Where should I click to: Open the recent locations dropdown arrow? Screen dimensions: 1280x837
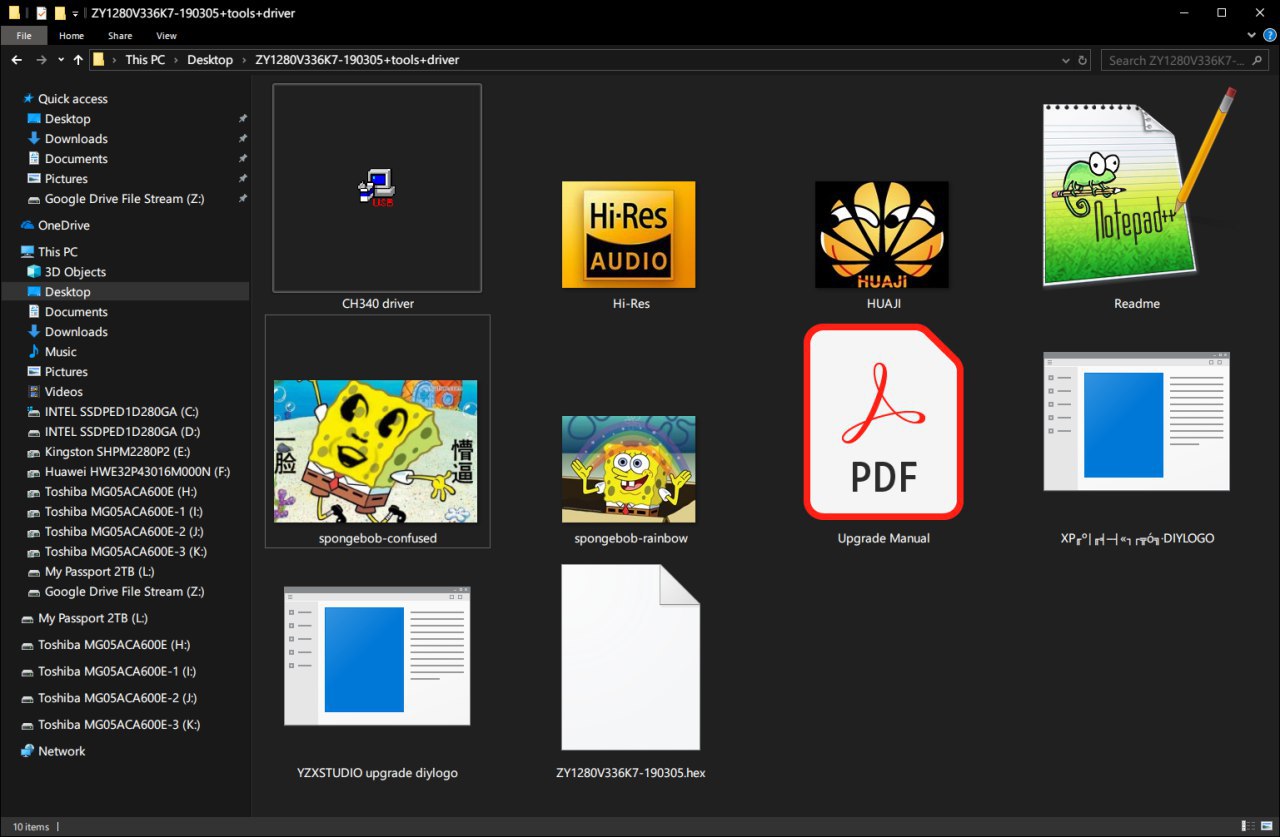click(60, 60)
